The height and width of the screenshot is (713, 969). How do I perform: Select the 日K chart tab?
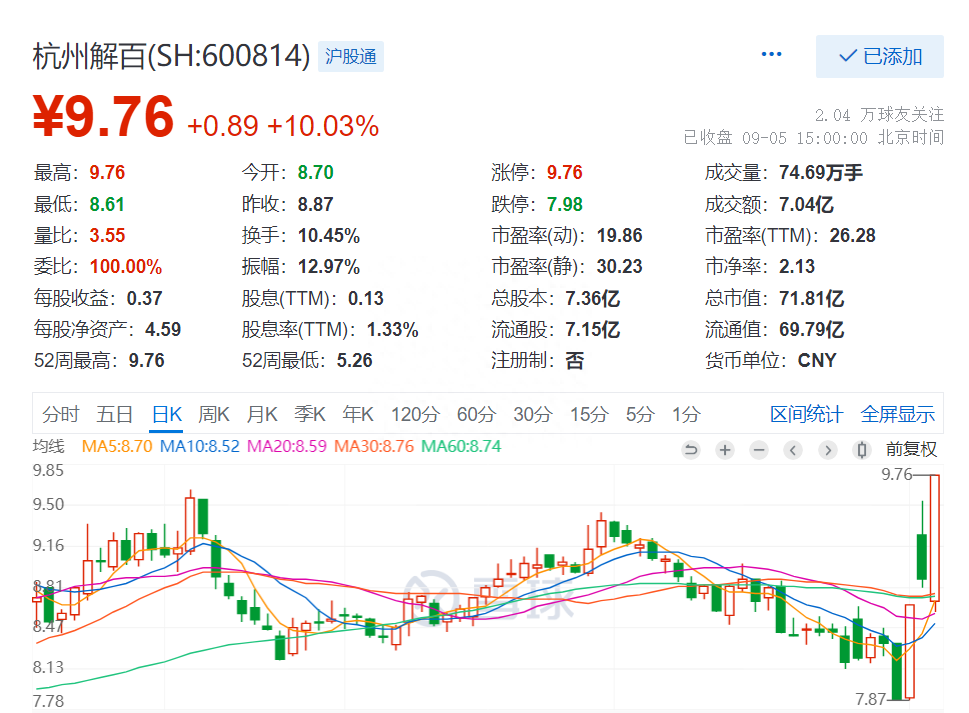(x=167, y=414)
